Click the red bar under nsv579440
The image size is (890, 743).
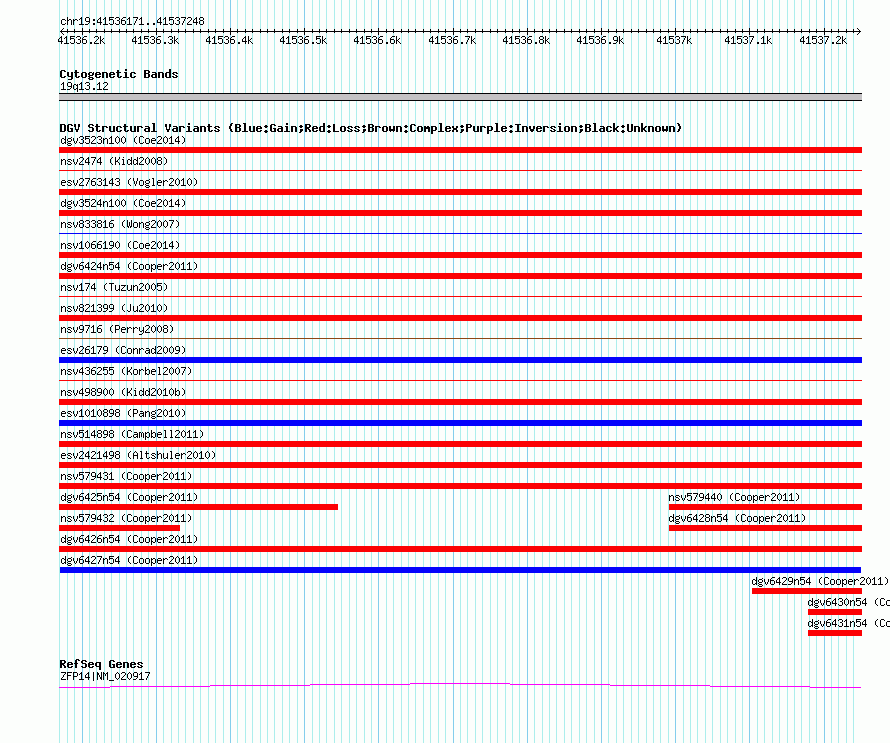click(x=765, y=507)
